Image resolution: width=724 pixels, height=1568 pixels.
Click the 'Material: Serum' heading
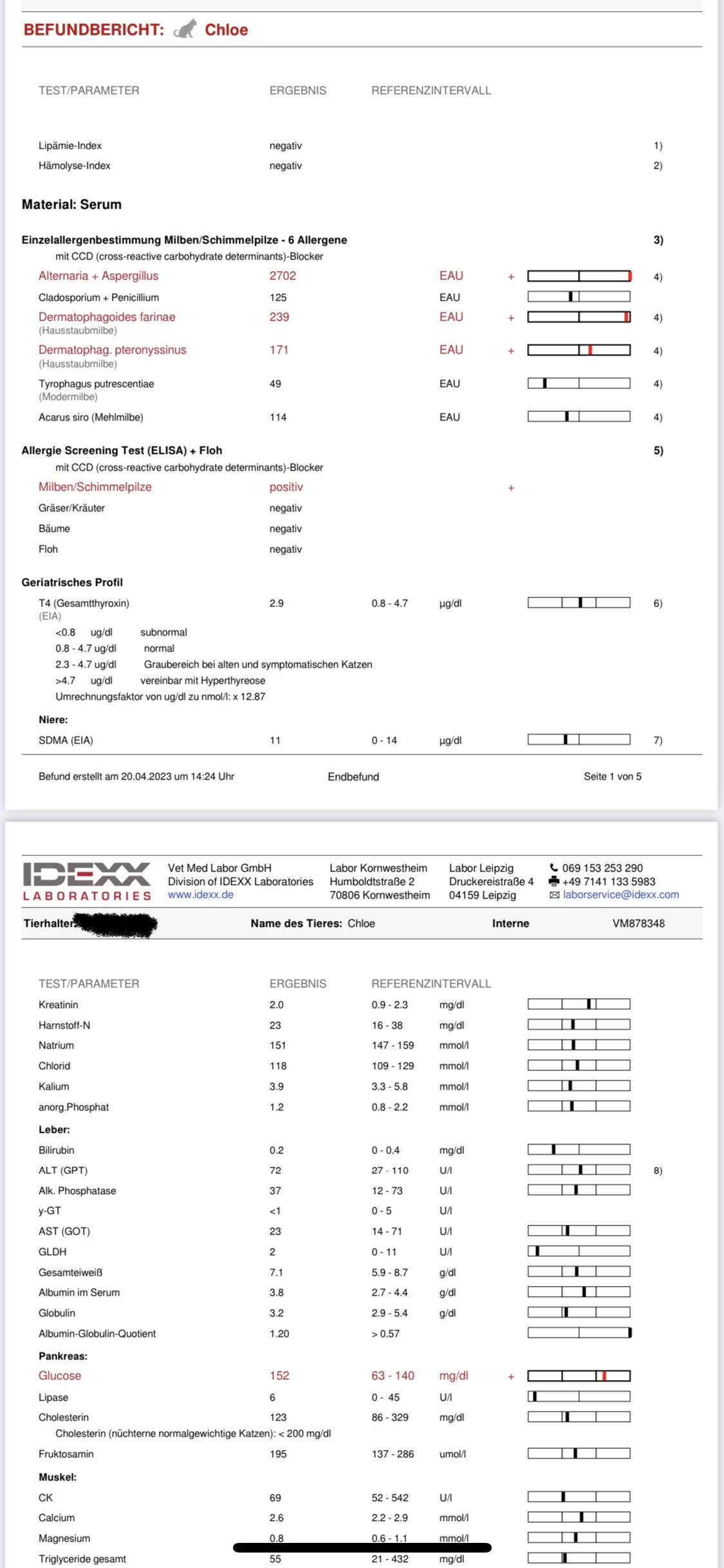point(71,204)
